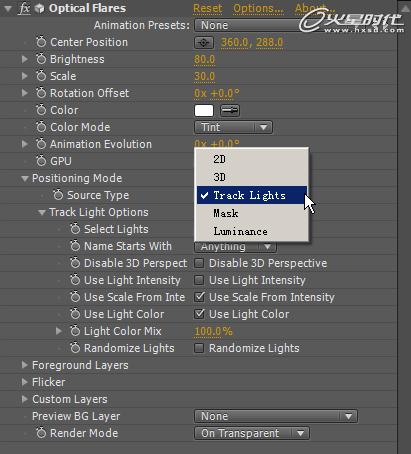Click the stopwatch next to Color
The height and width of the screenshot is (454, 411).
(x=41, y=110)
